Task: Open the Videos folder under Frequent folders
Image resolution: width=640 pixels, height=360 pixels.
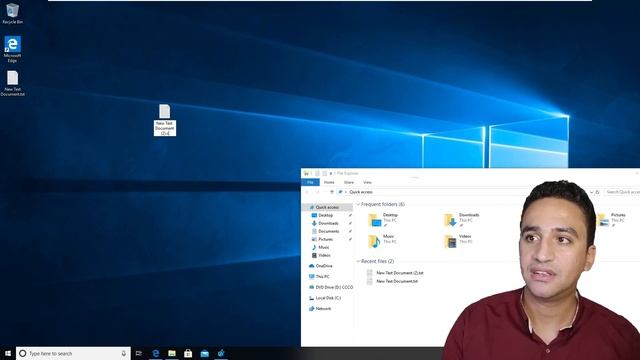Action: point(459,241)
